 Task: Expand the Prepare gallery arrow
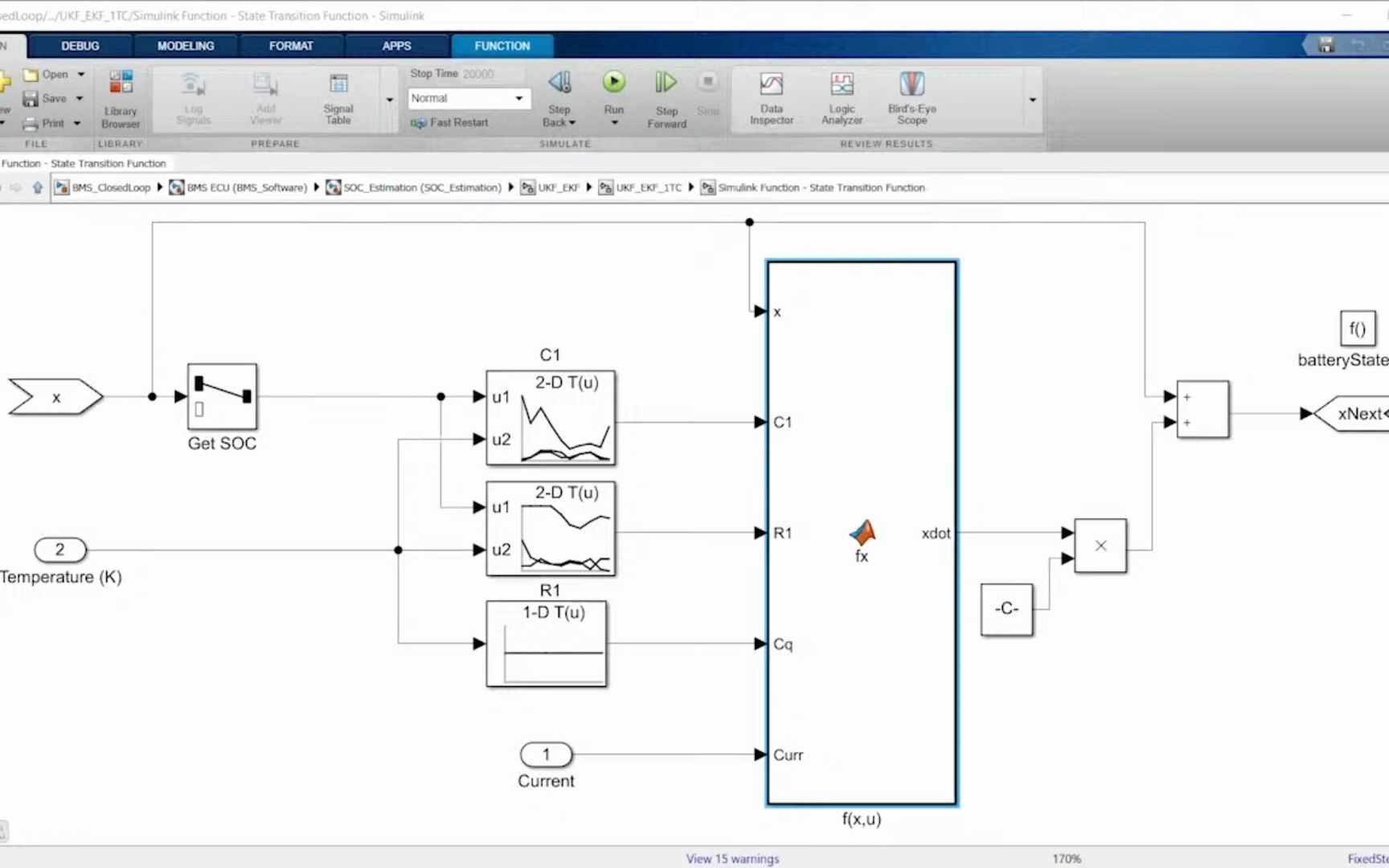390,100
